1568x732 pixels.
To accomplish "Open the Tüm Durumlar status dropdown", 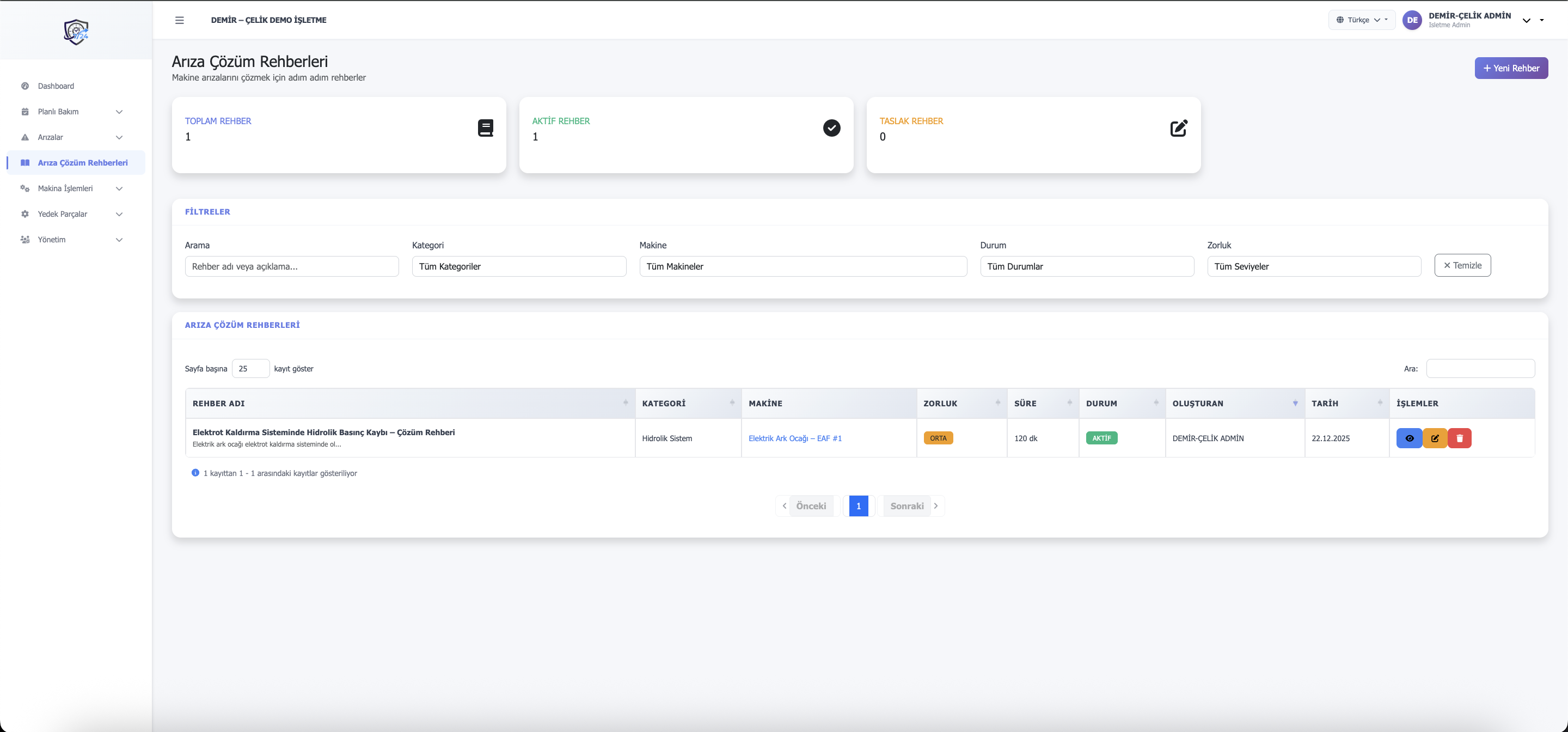I will (x=1087, y=266).
